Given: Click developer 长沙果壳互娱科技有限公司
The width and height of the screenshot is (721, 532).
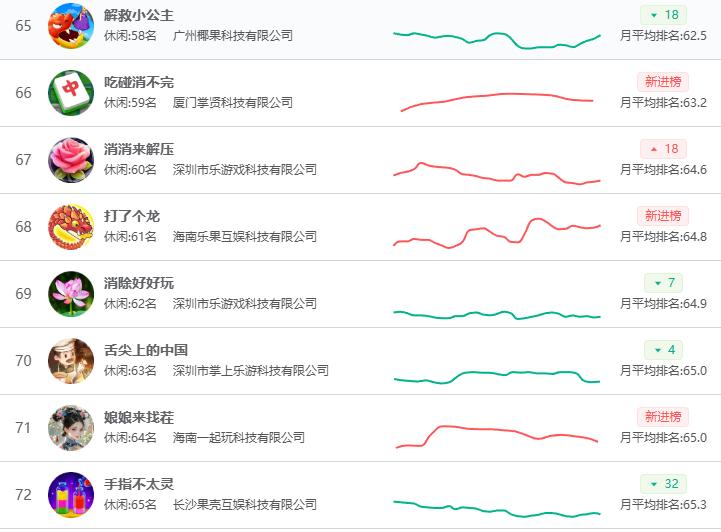Looking at the screenshot, I should 245,504.
